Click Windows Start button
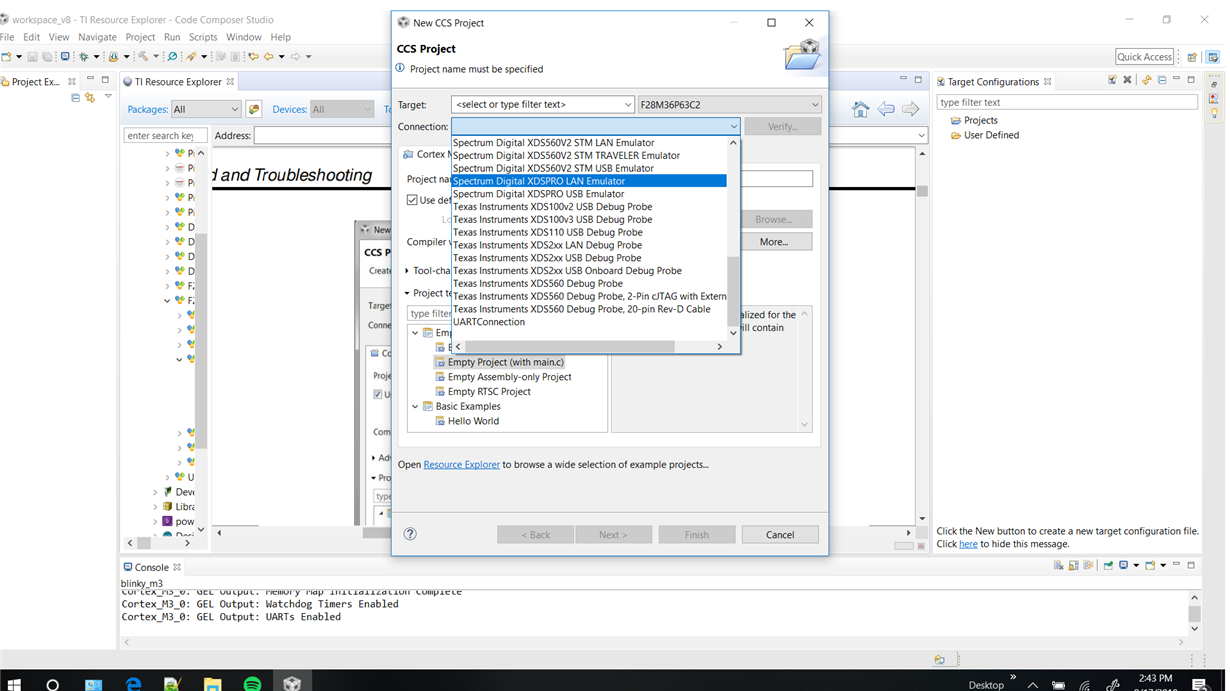Screen dimensions: 1230x691 (x=14, y=684)
